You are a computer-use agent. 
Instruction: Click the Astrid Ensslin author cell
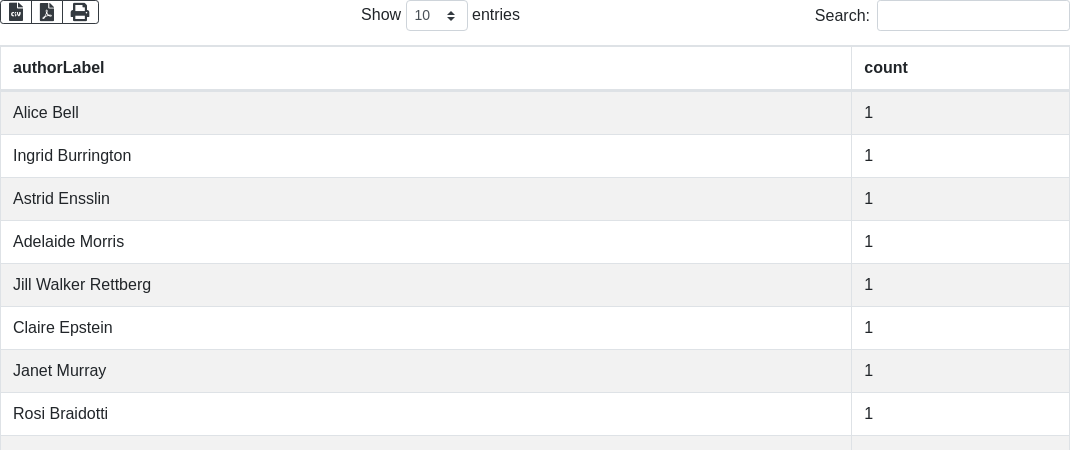coord(61,199)
